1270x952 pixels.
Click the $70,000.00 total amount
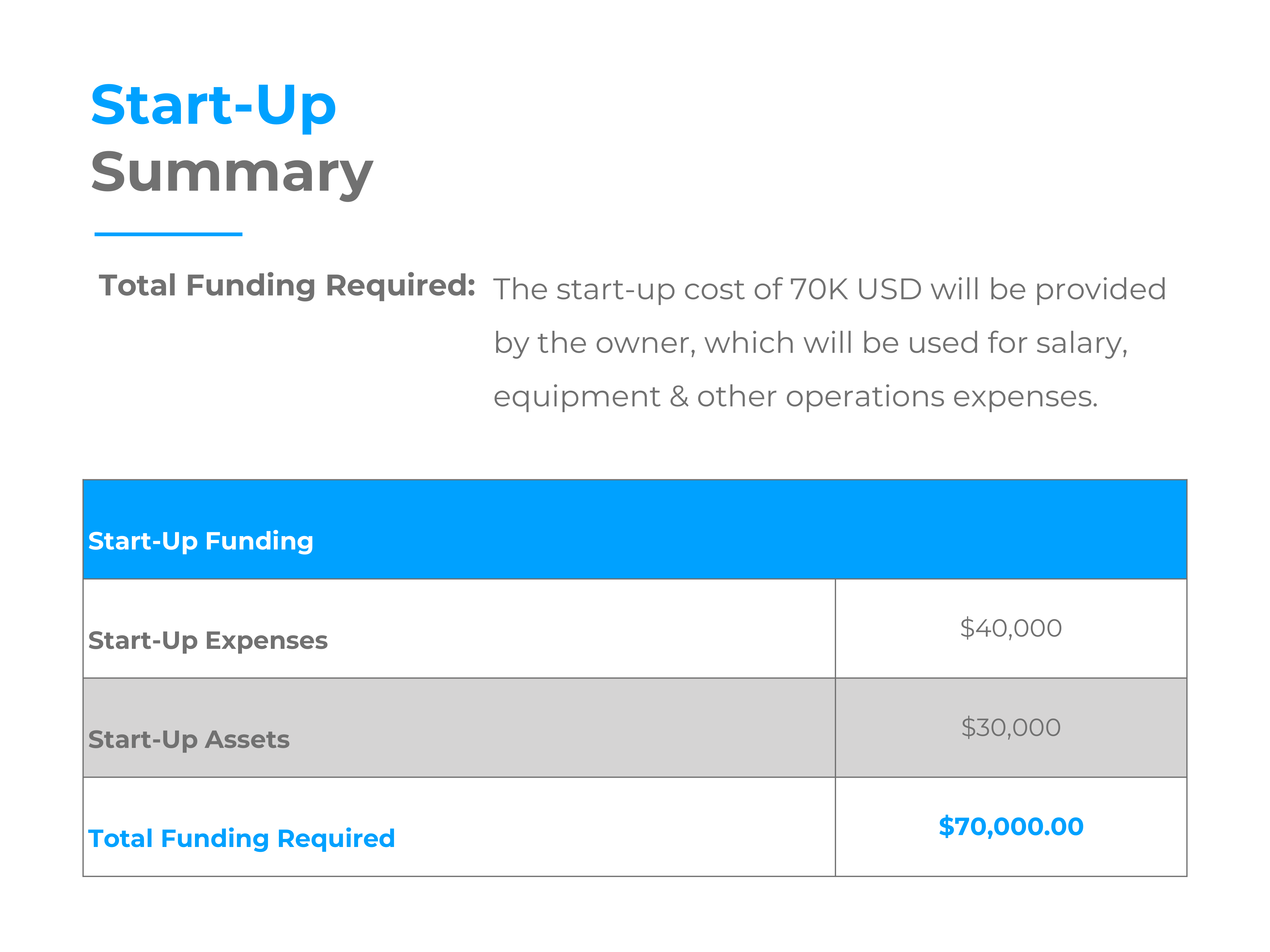click(x=1010, y=827)
